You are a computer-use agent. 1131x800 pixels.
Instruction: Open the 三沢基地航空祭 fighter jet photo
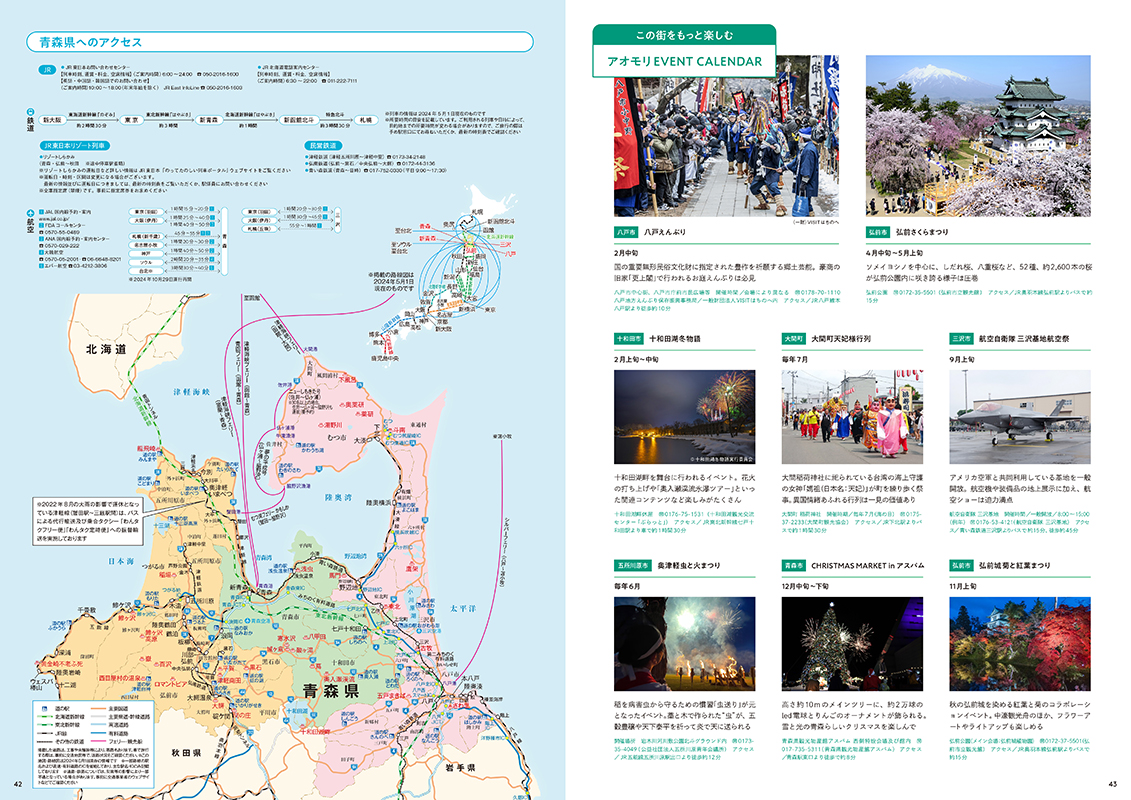1020,417
